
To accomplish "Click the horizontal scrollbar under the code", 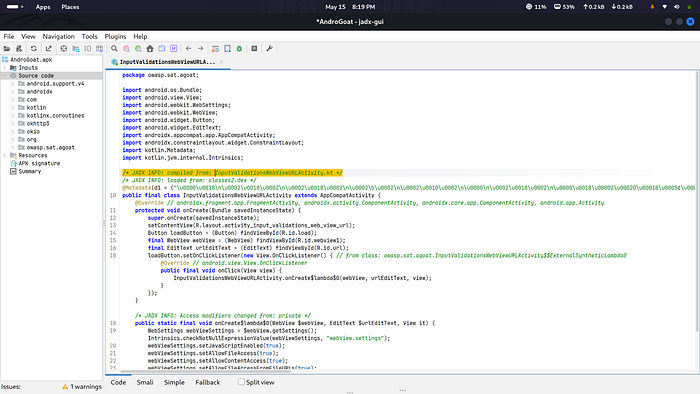I will point(205,370).
